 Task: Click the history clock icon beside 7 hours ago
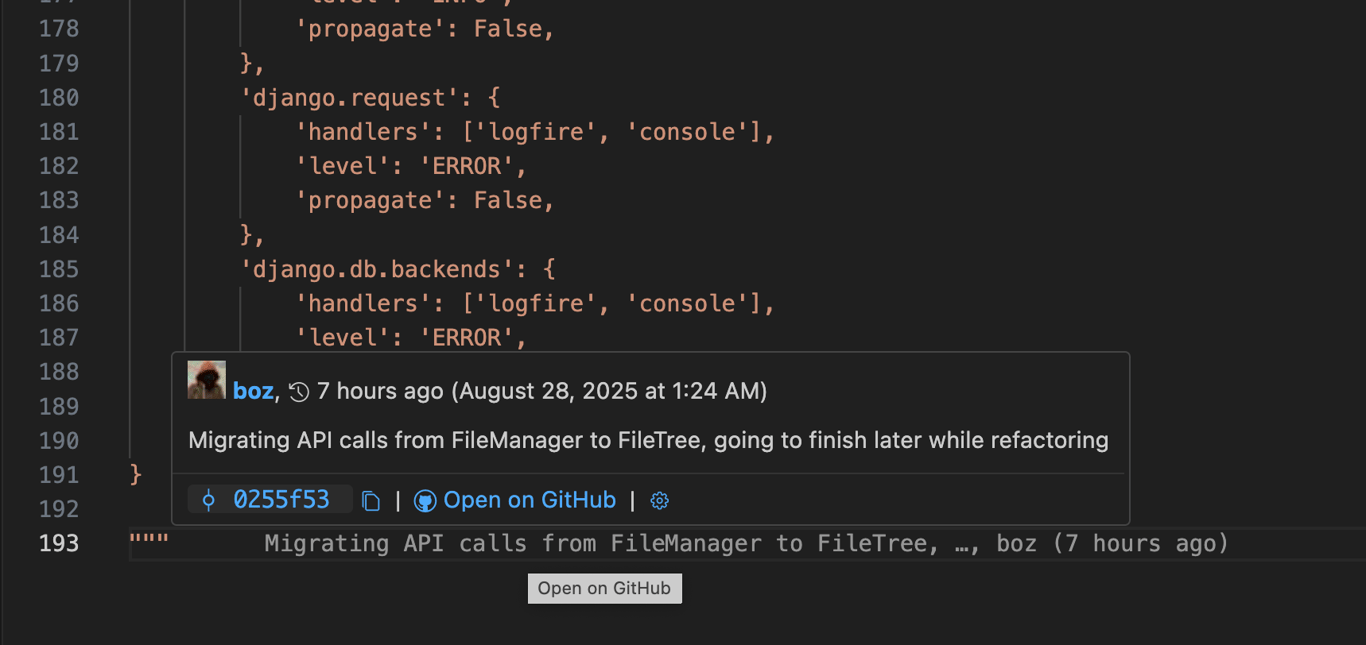(299, 392)
